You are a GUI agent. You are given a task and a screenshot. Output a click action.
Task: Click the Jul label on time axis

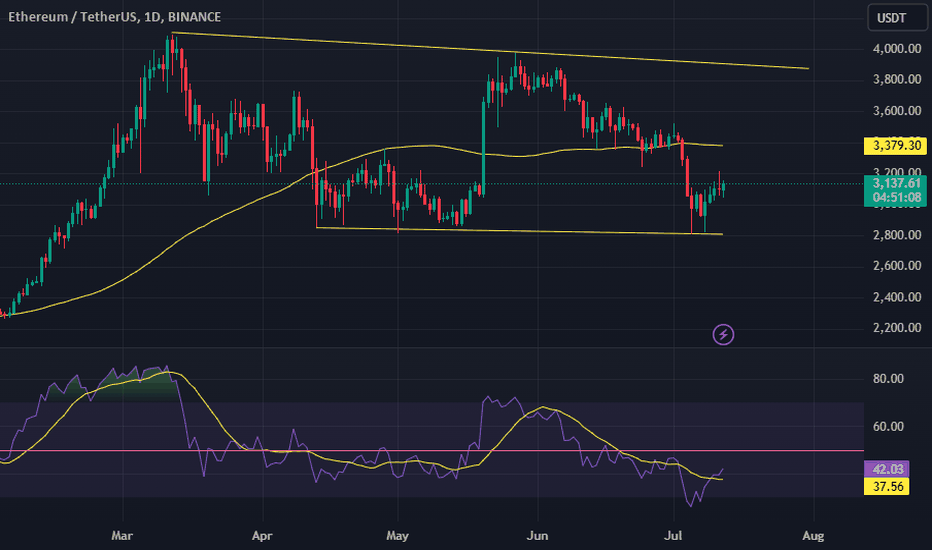pyautogui.click(x=673, y=536)
